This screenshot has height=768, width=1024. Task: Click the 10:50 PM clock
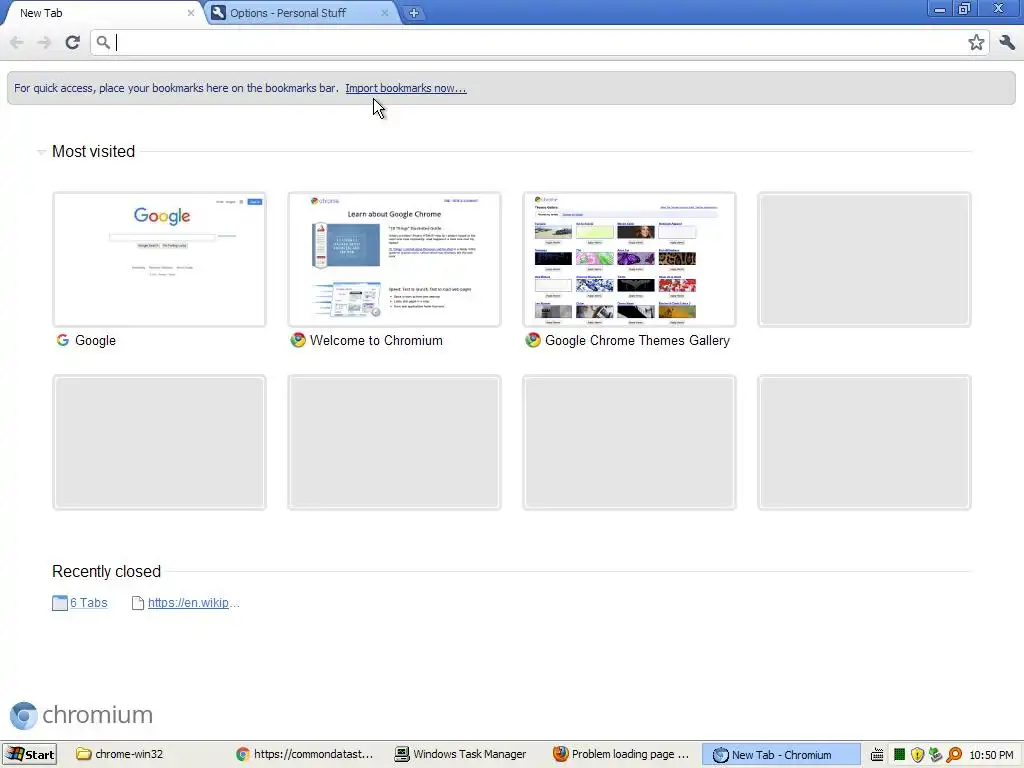click(991, 755)
